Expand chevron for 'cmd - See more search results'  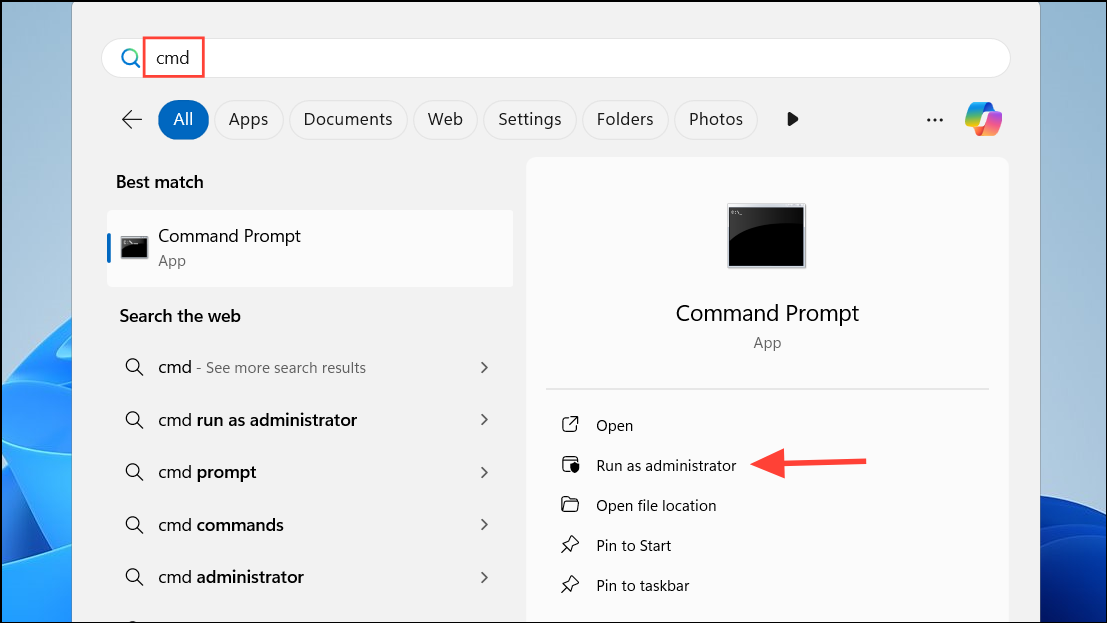click(x=484, y=367)
